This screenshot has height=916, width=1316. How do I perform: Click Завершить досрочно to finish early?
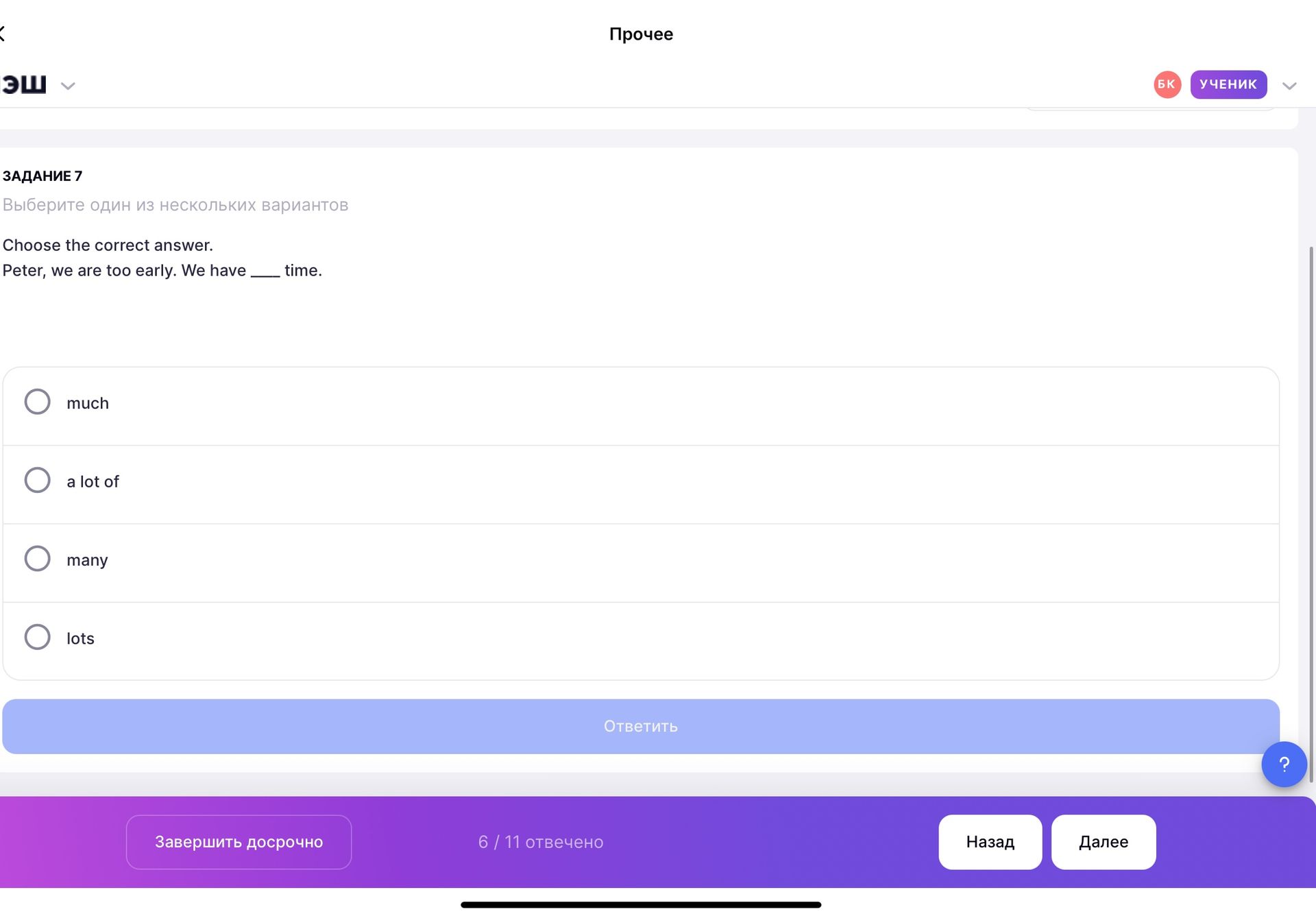[239, 842]
